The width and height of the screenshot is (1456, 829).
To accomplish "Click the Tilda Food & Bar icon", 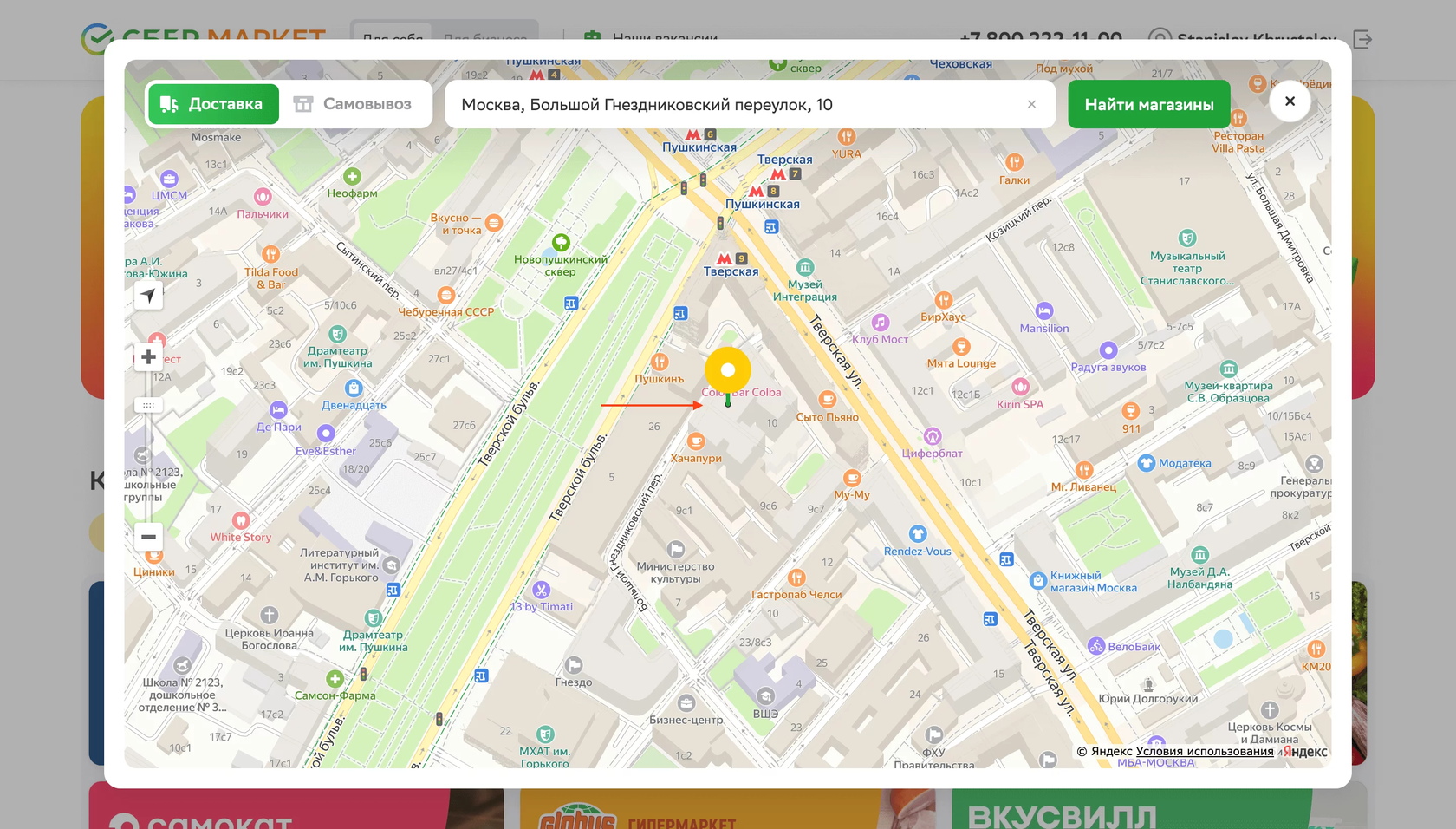I will coord(270,254).
